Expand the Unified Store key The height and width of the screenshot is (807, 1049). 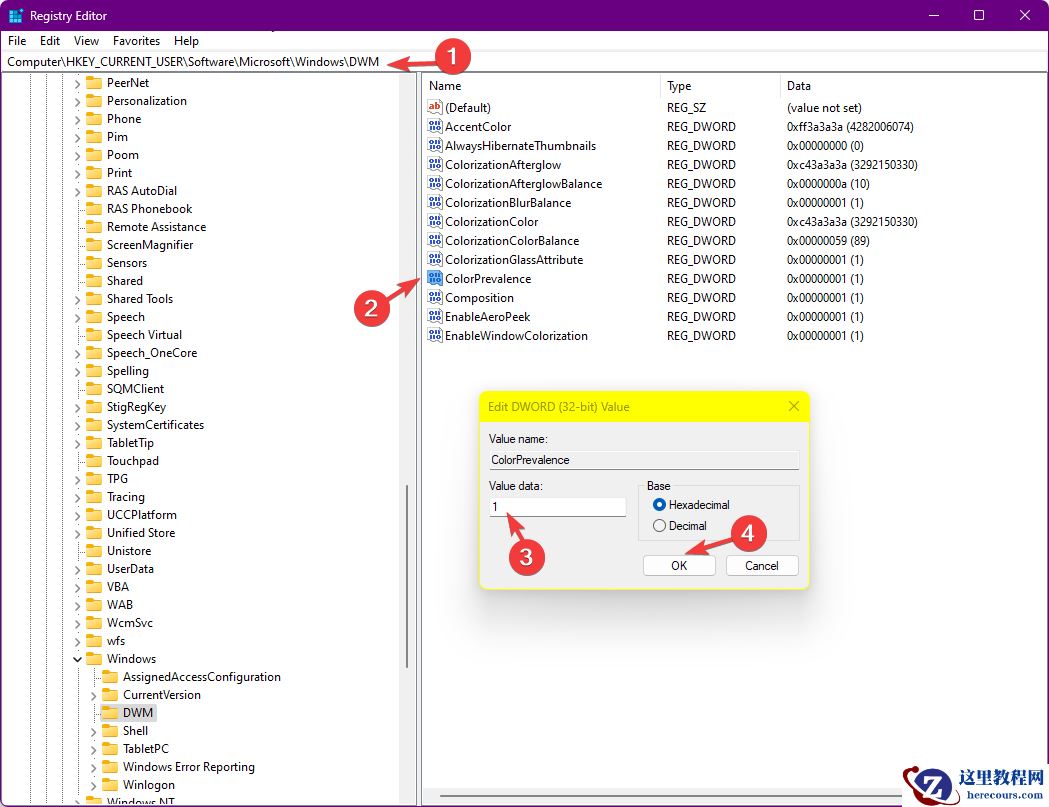point(78,534)
